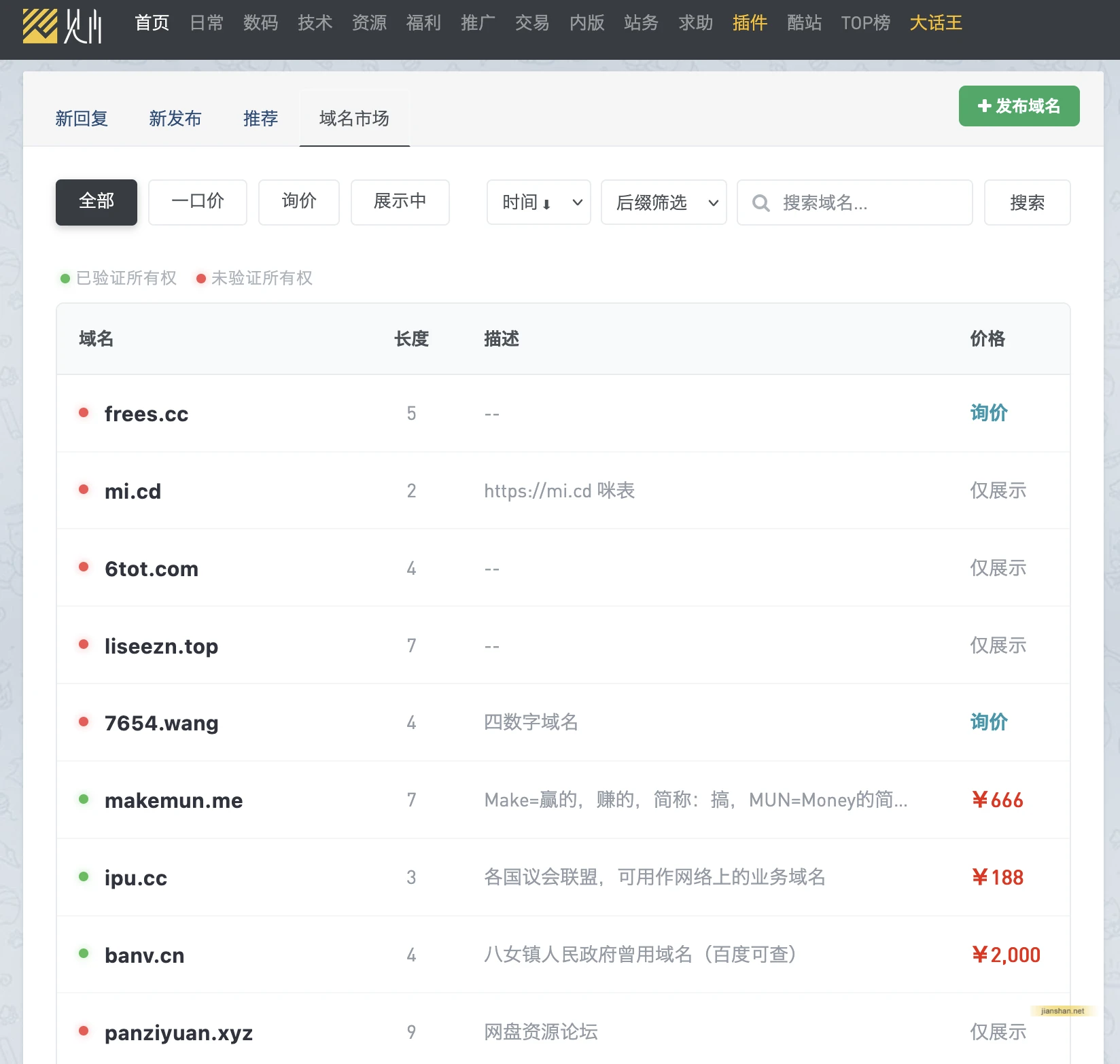Image resolution: width=1120 pixels, height=1064 pixels.
Task: Open the makemun.me domain listing
Action: tap(174, 800)
